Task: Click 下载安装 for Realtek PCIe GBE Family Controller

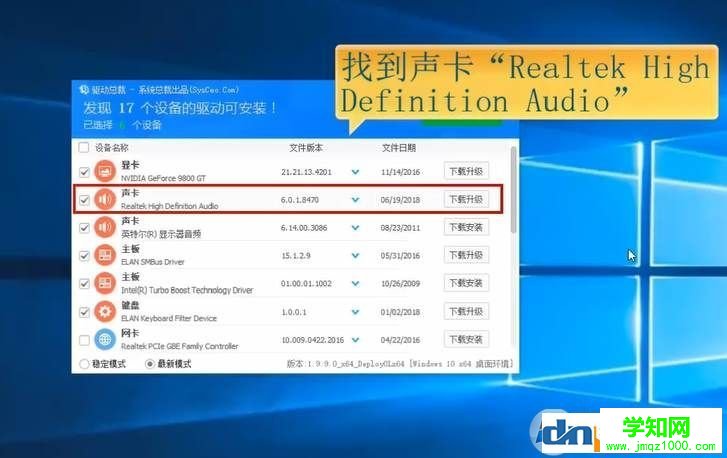Action: pyautogui.click(x=466, y=339)
